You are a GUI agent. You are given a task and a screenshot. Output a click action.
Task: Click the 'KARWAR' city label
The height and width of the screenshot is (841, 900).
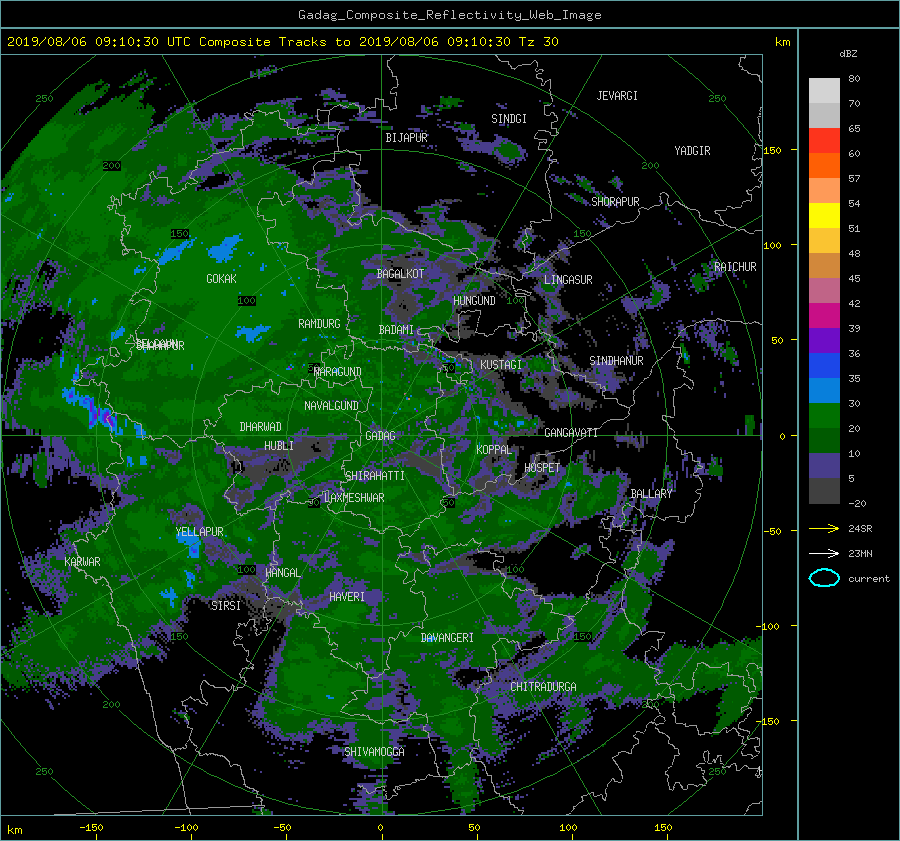click(x=82, y=562)
